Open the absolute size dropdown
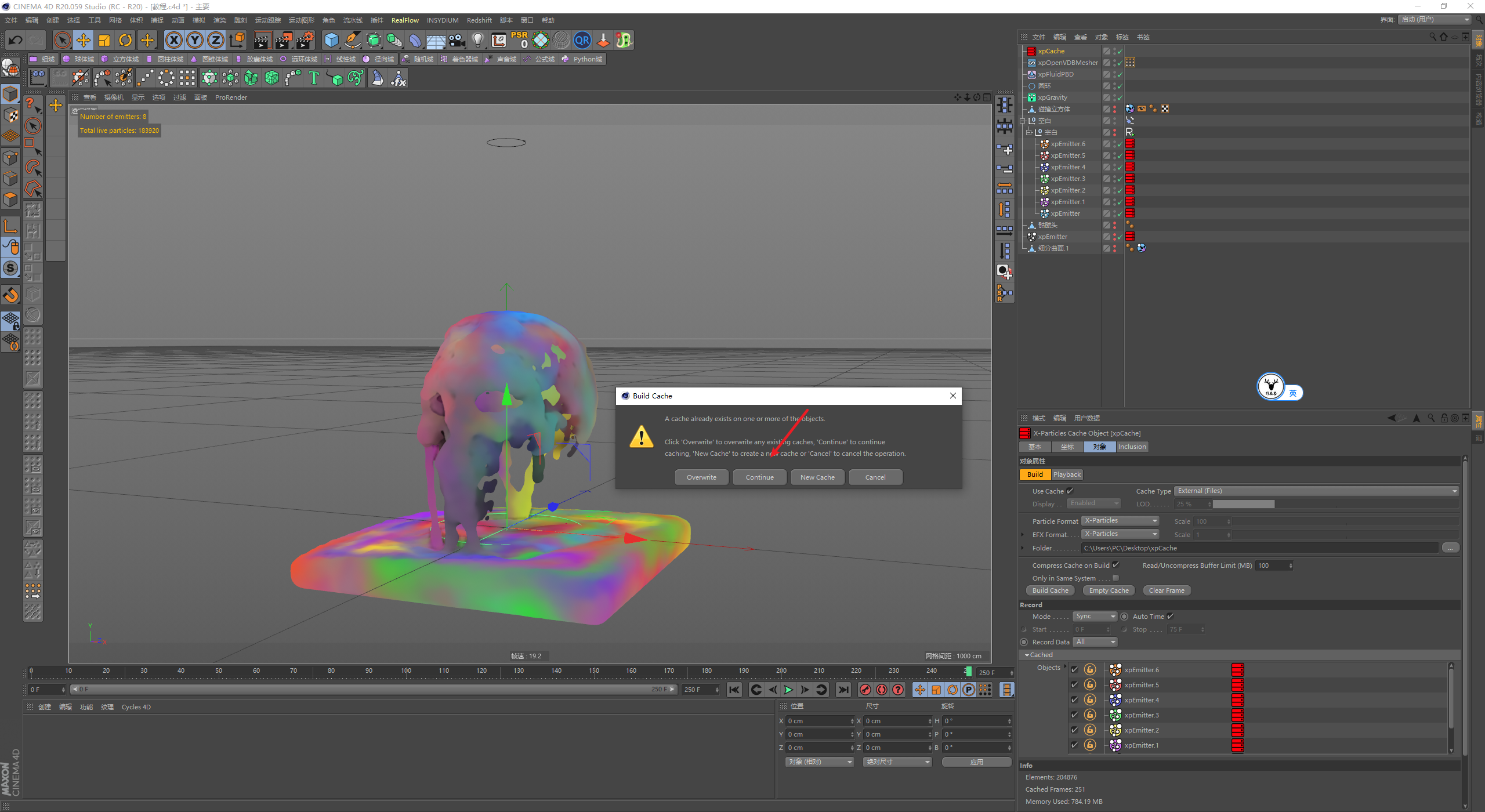Screen dimensions: 1485x812 point(897,762)
